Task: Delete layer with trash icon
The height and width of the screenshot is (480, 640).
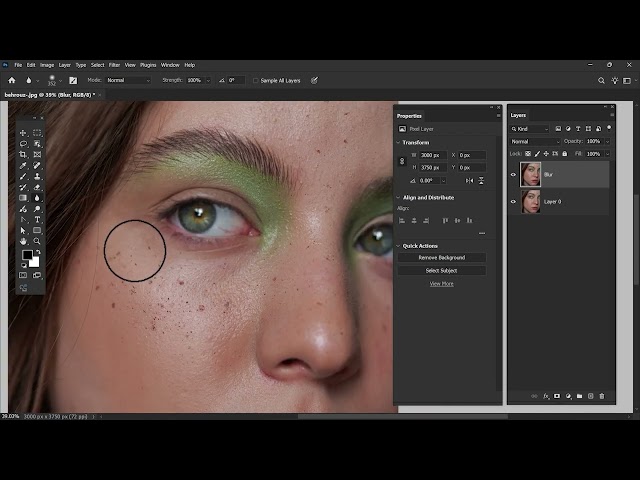Action: tap(602, 396)
